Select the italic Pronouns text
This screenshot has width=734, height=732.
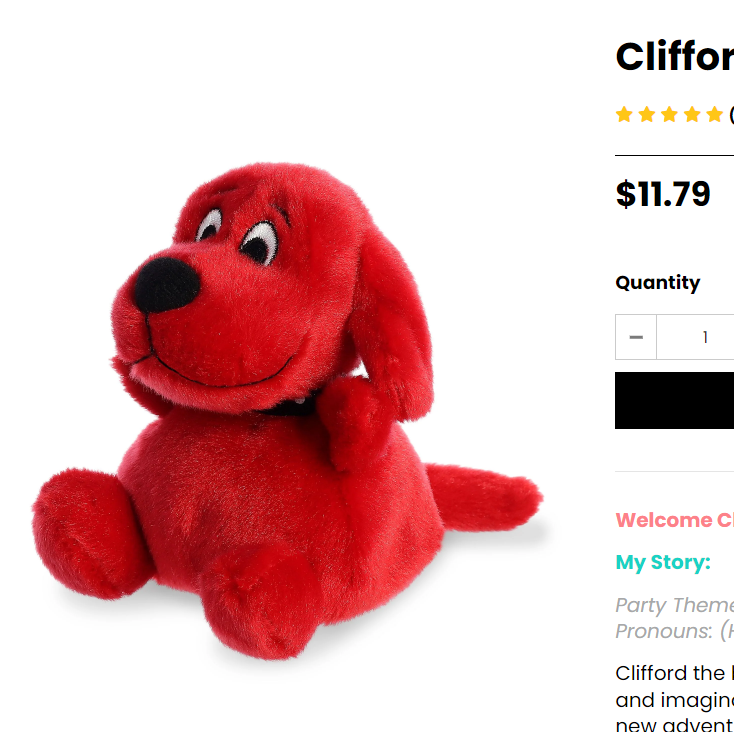675,631
